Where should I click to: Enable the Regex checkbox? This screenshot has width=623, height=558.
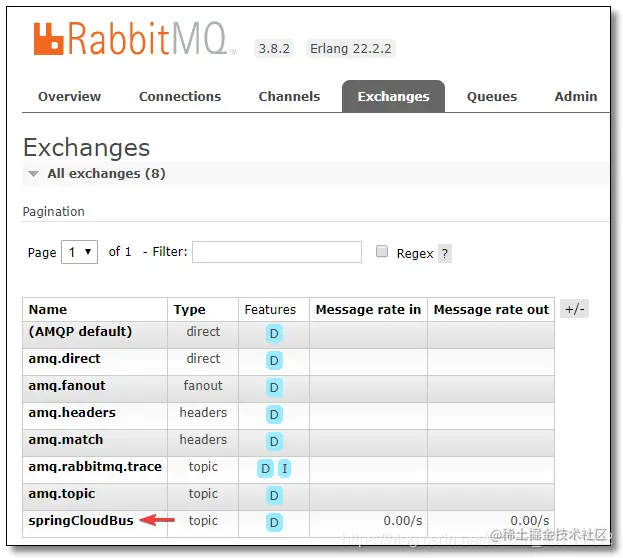382,251
